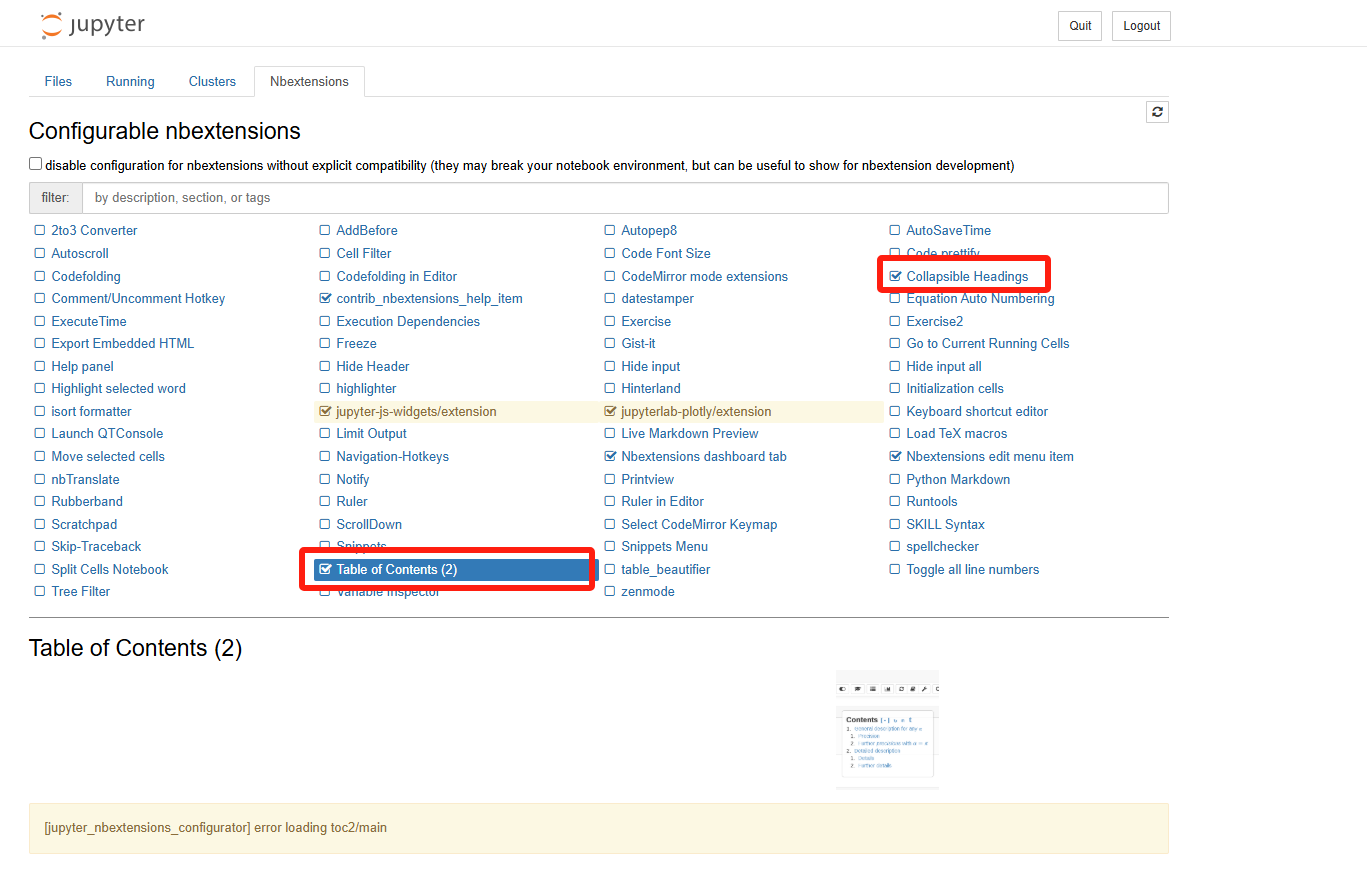Viewport: 1367px width, 869px height.
Task: Open the Code Font Size extension
Action: [666, 254]
